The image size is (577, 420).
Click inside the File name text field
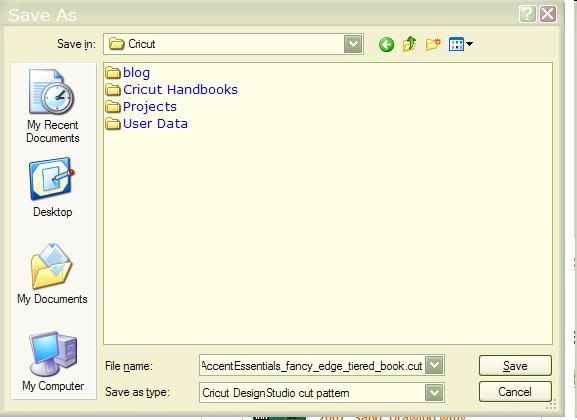(312, 366)
